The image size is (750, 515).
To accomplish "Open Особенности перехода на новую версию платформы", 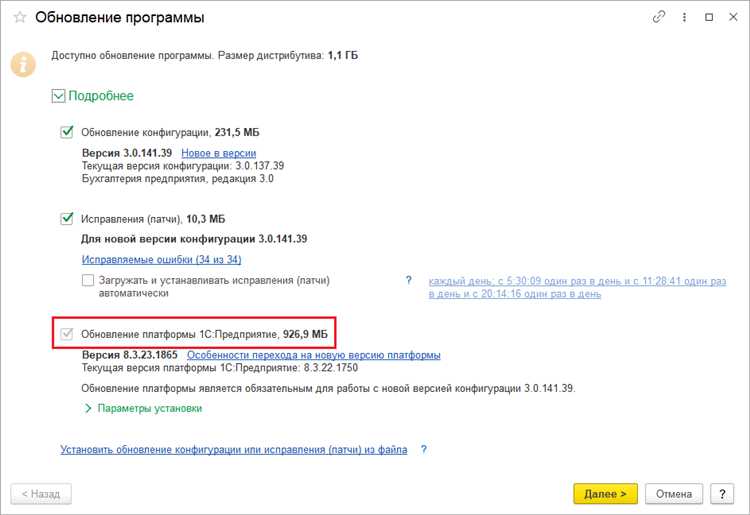I will (314, 355).
